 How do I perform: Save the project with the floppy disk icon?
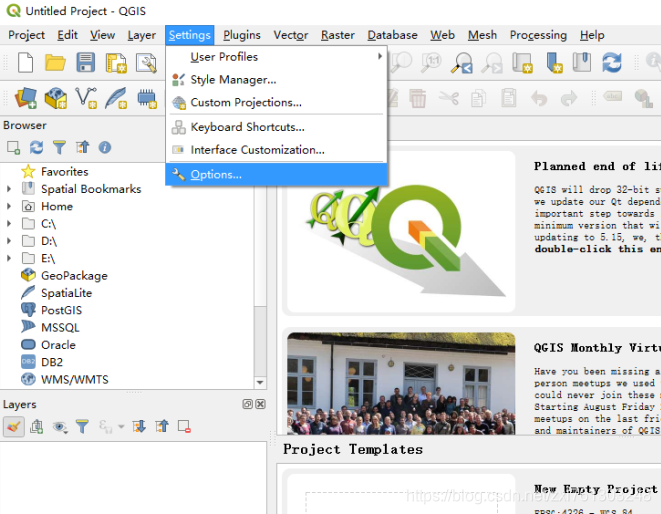[86, 63]
